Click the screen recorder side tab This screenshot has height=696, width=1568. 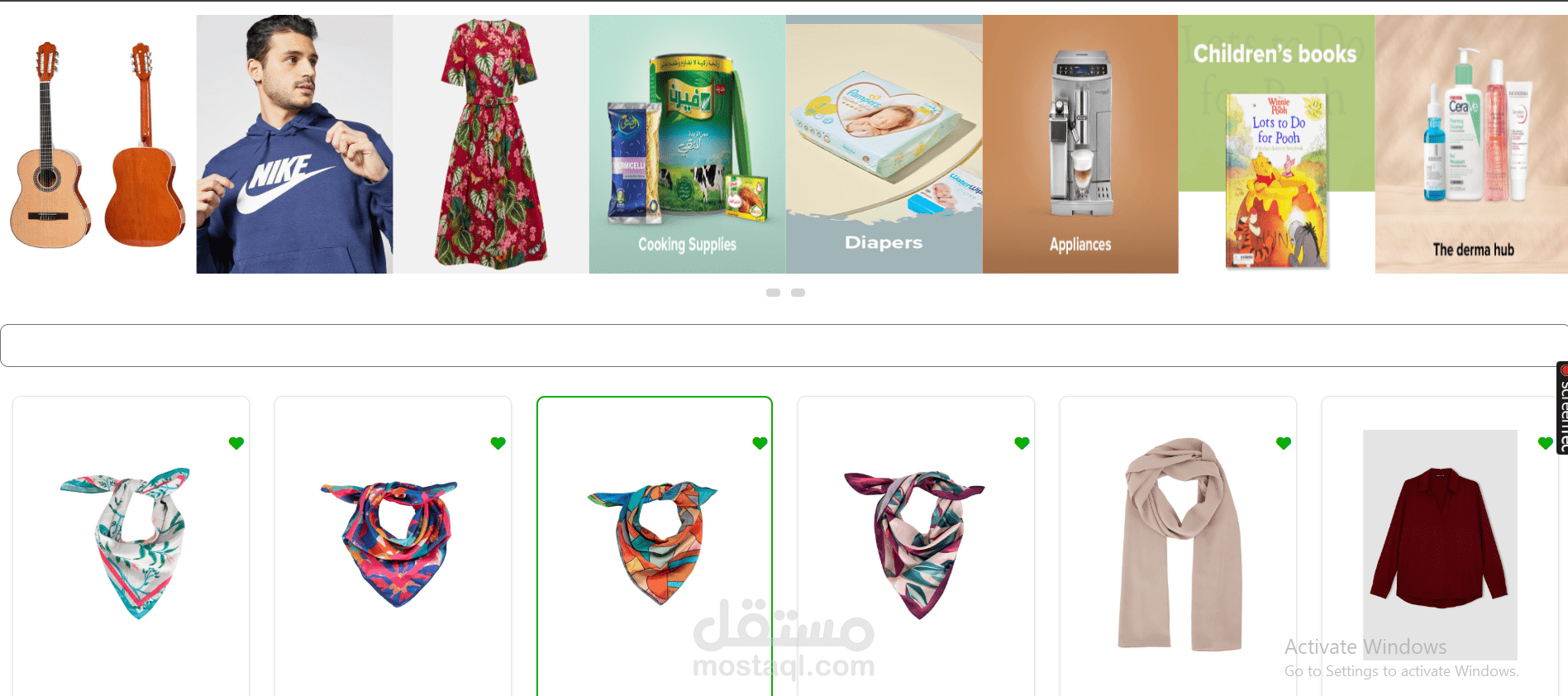(1562, 408)
